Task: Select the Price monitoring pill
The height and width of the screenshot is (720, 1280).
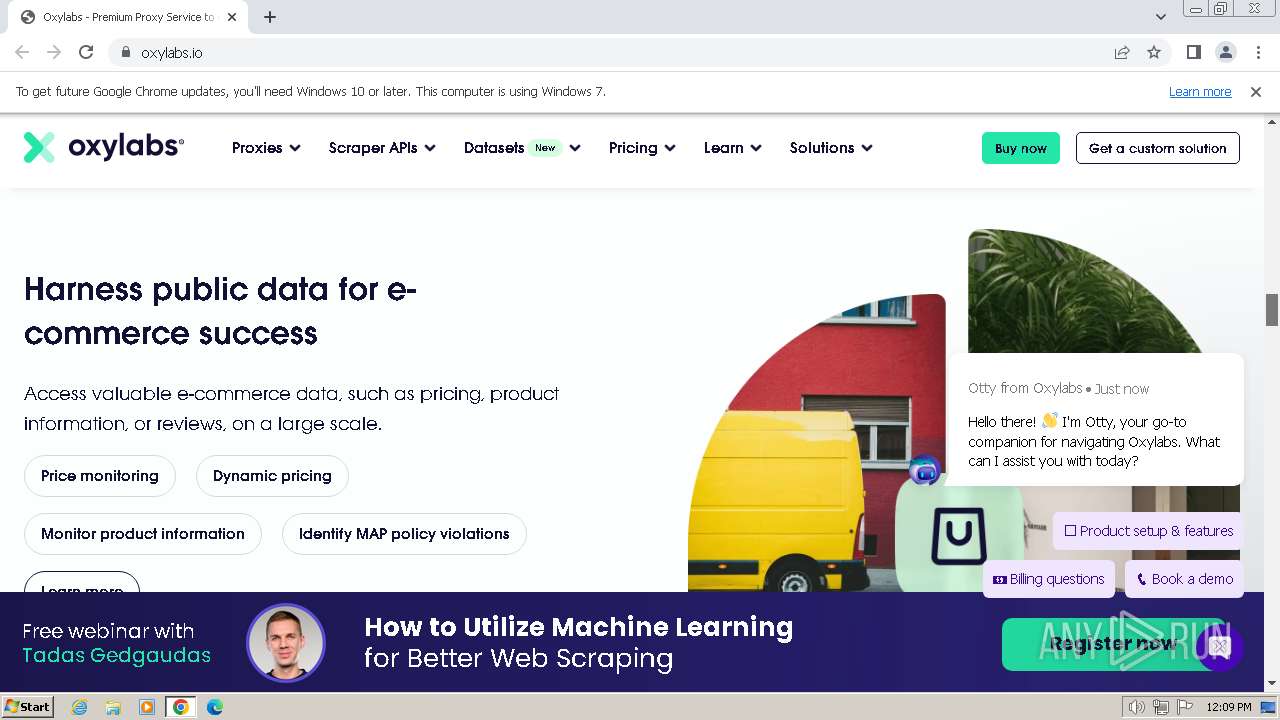Action: 100,476
